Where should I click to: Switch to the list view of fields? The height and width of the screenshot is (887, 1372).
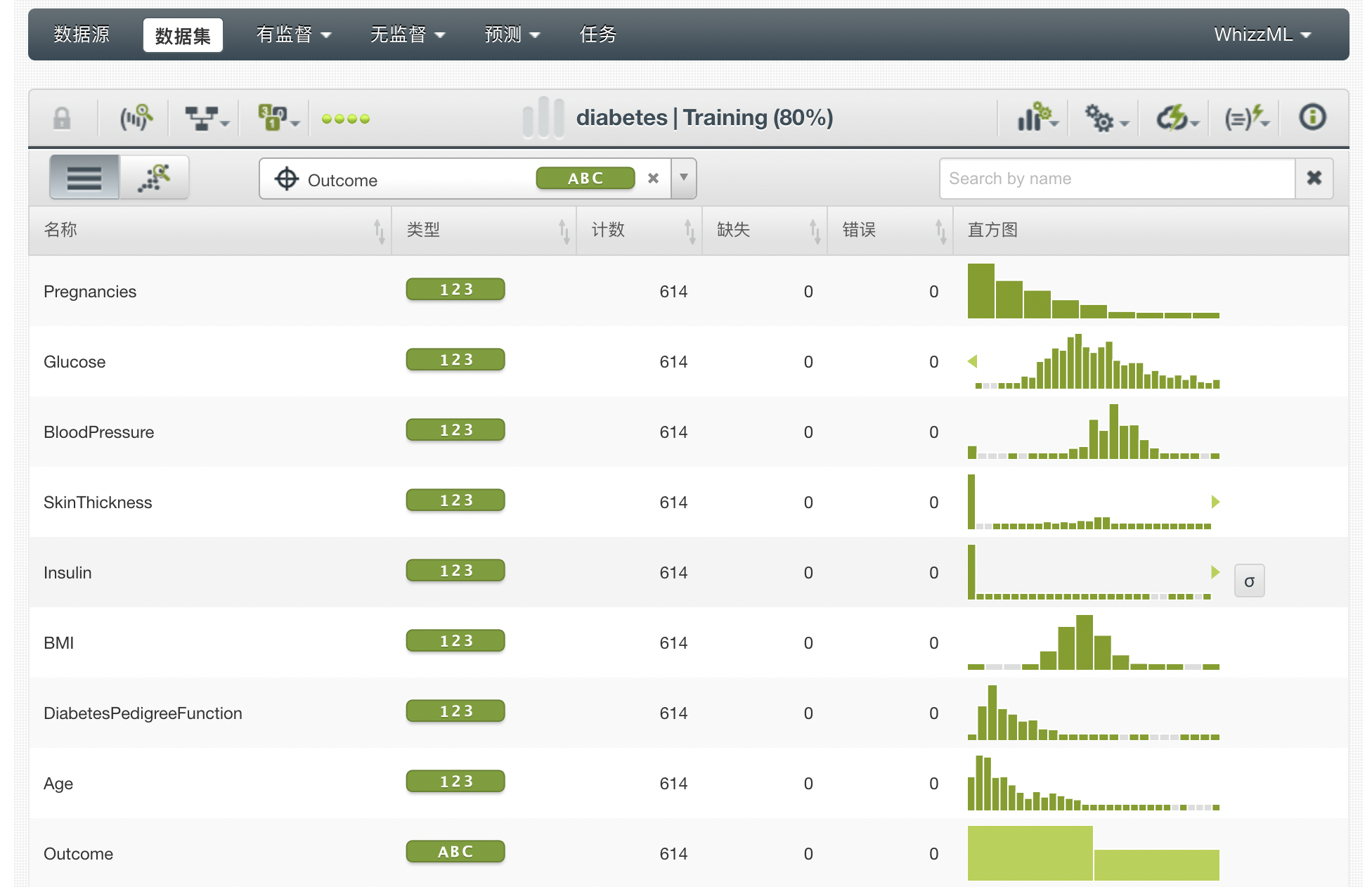(x=84, y=177)
